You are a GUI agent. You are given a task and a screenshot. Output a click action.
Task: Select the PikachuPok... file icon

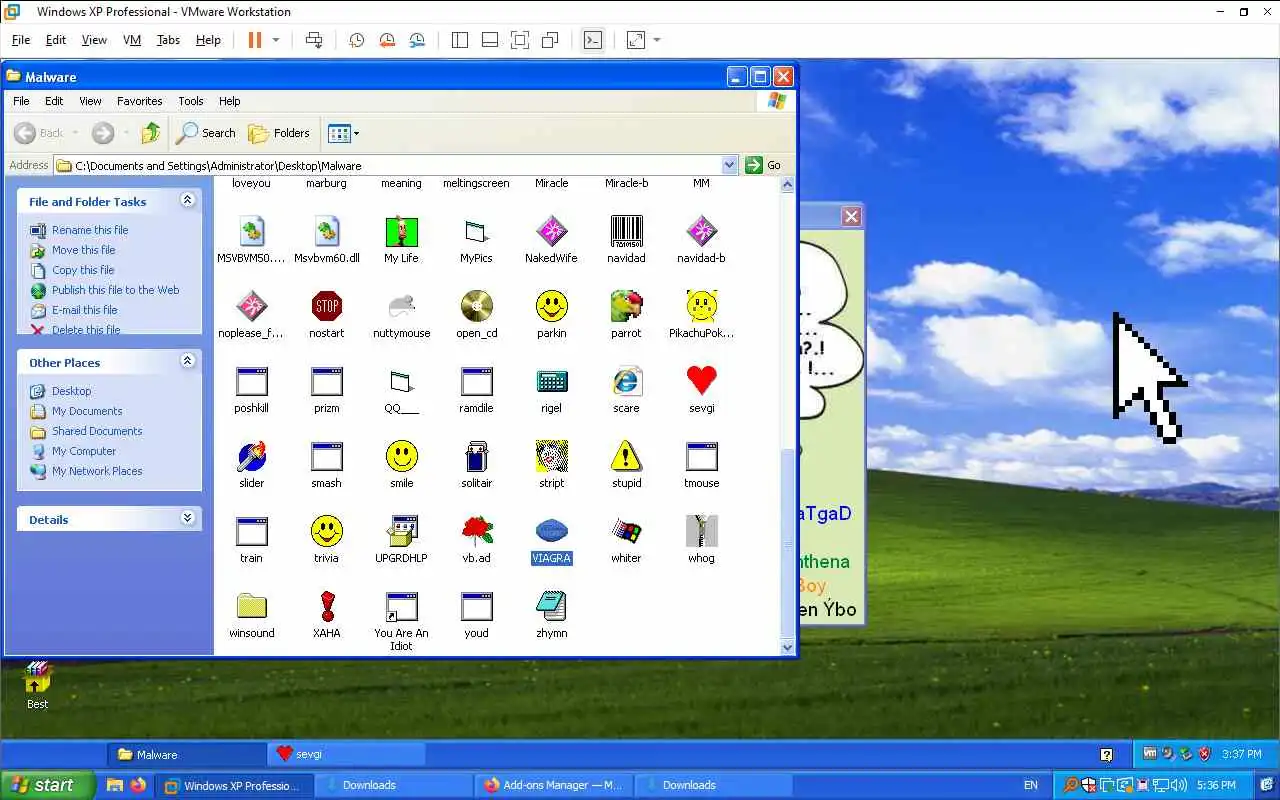coord(701,306)
